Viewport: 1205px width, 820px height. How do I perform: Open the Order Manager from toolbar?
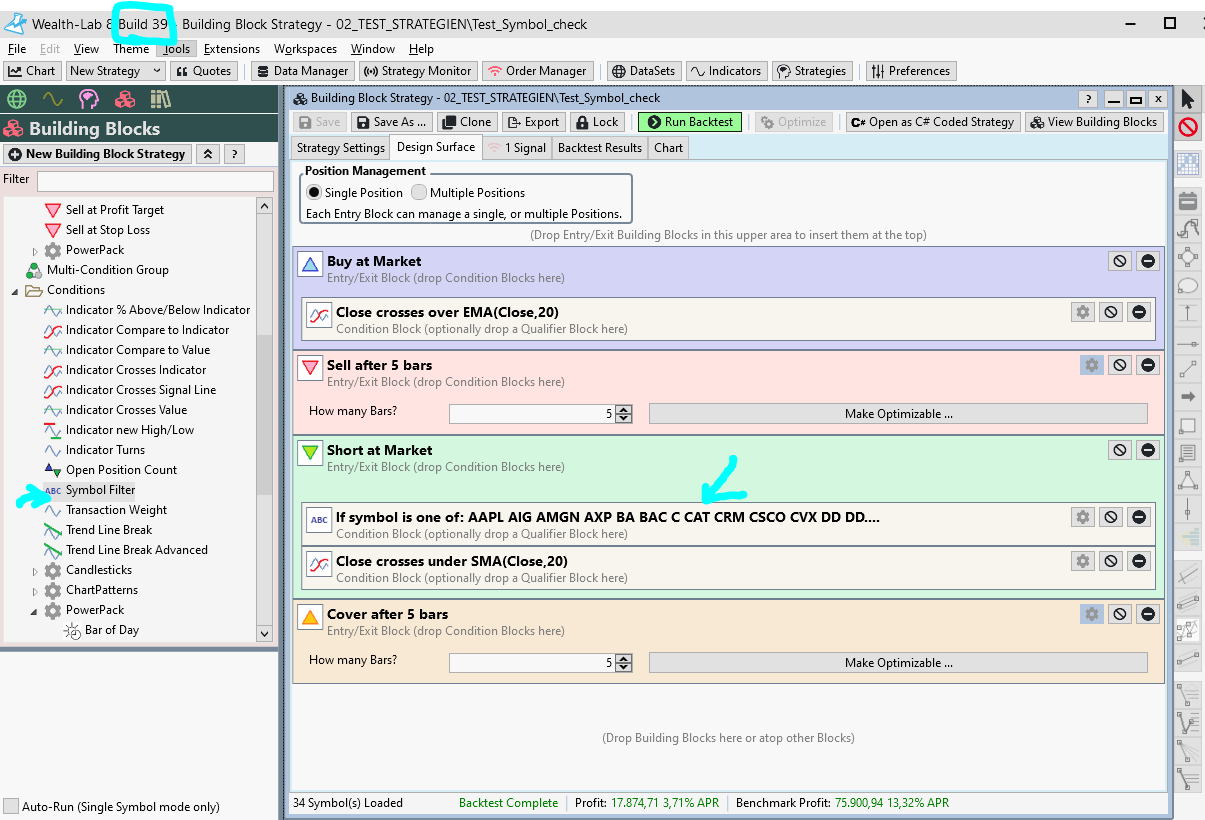(537, 71)
